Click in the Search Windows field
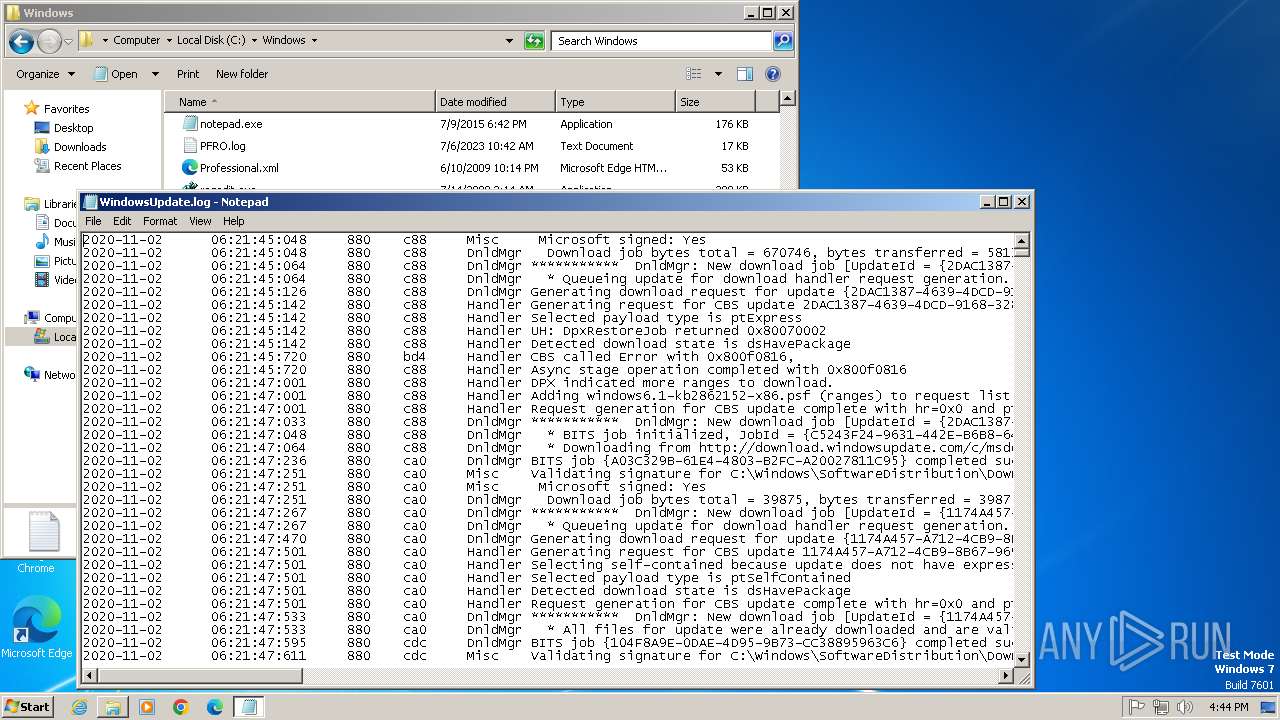This screenshot has width=1280, height=720. click(662, 41)
